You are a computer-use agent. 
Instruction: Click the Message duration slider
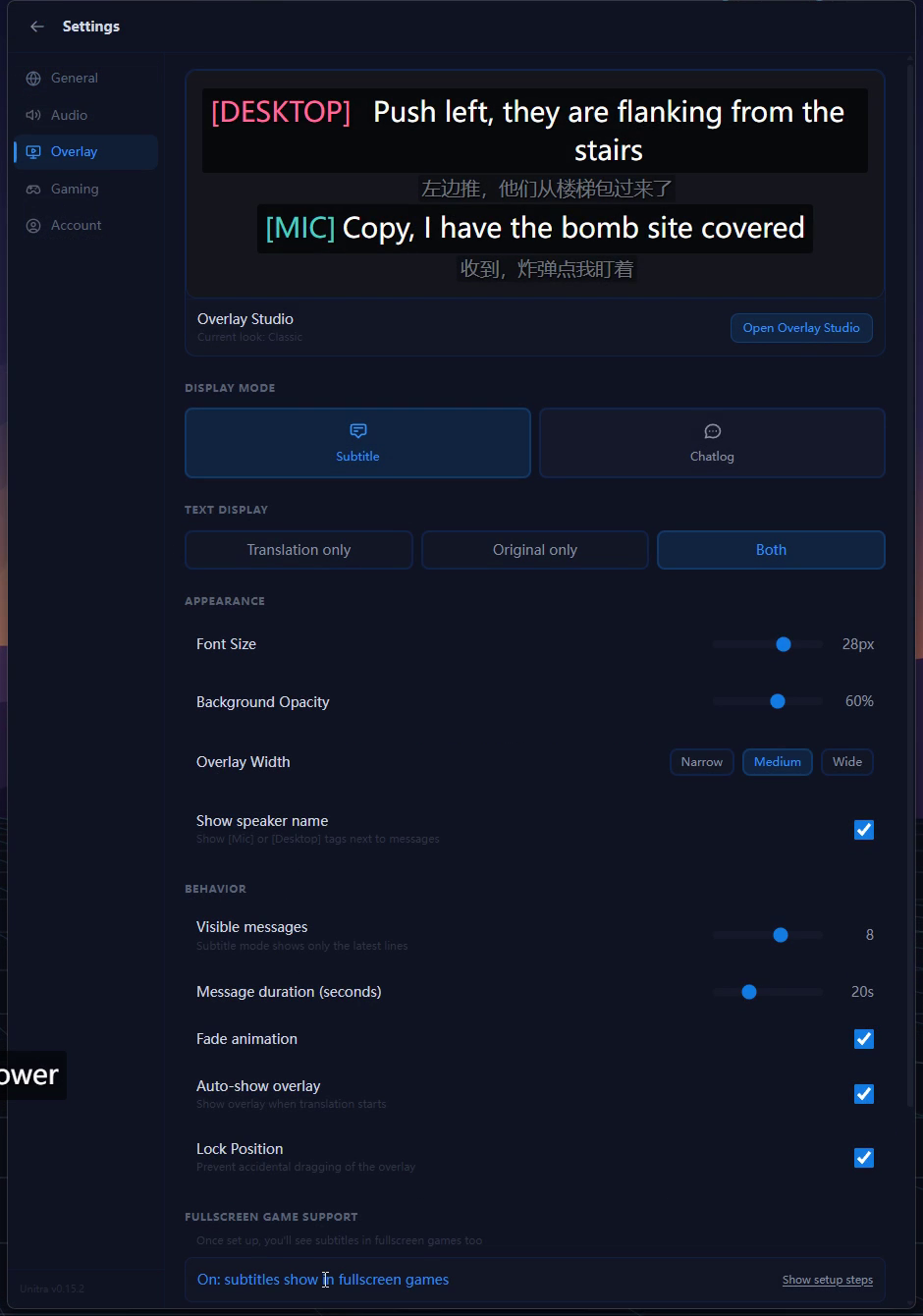click(768, 992)
